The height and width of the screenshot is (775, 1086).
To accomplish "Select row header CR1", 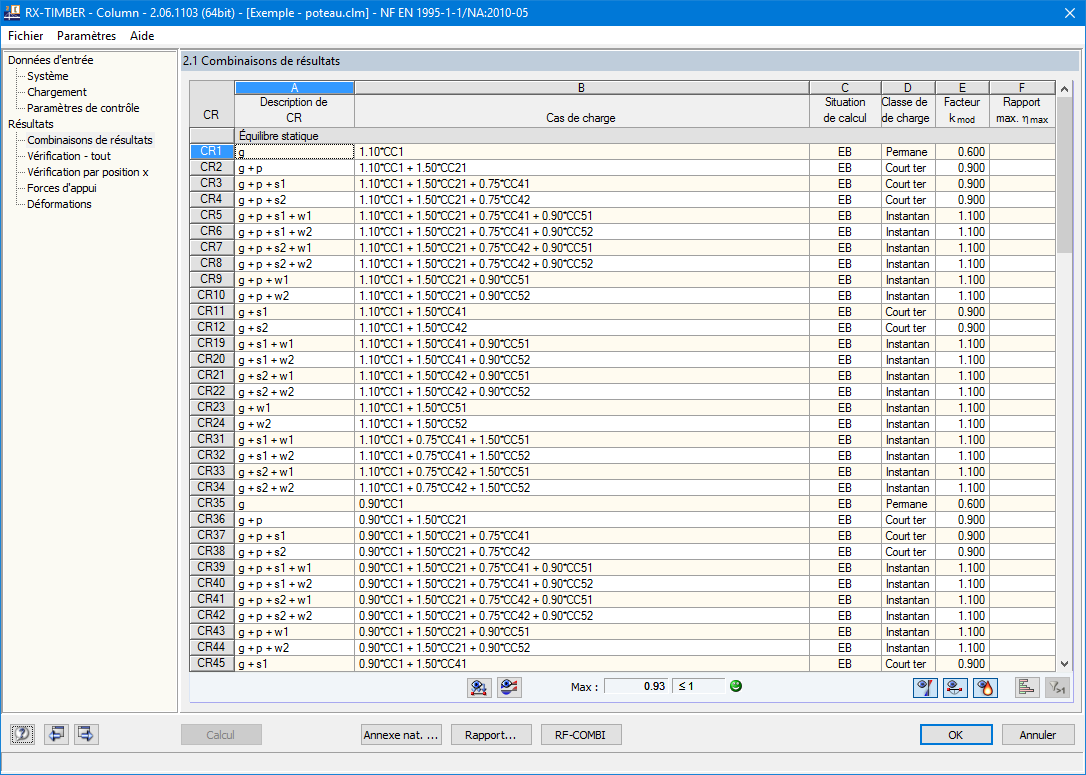I will (212, 152).
